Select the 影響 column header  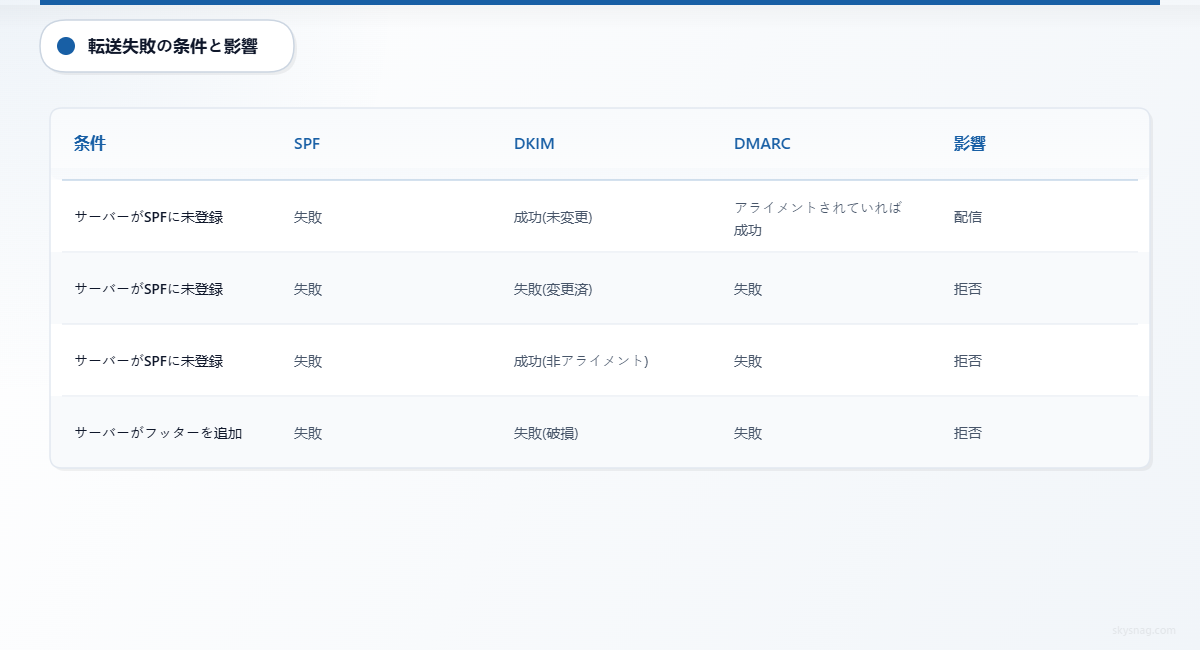[x=970, y=144]
